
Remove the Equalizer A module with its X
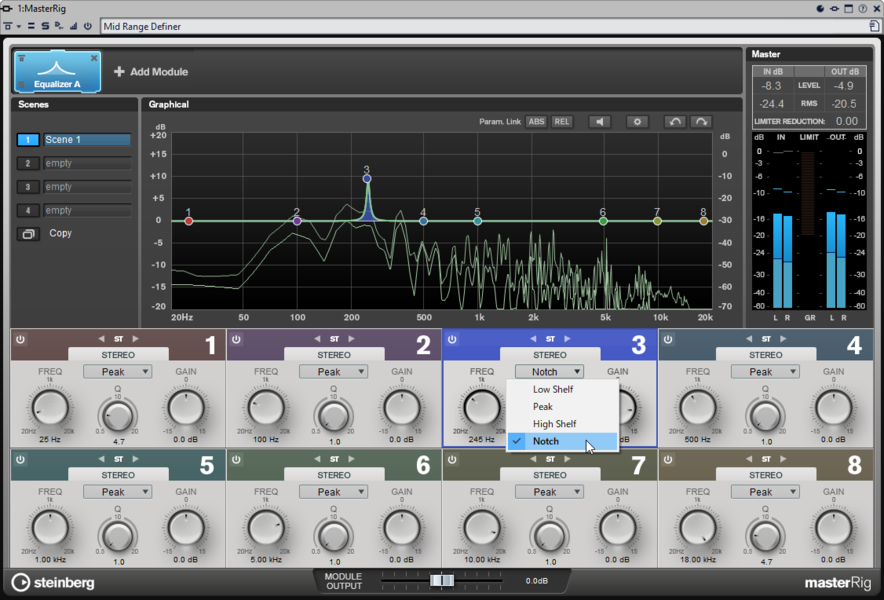(x=94, y=58)
